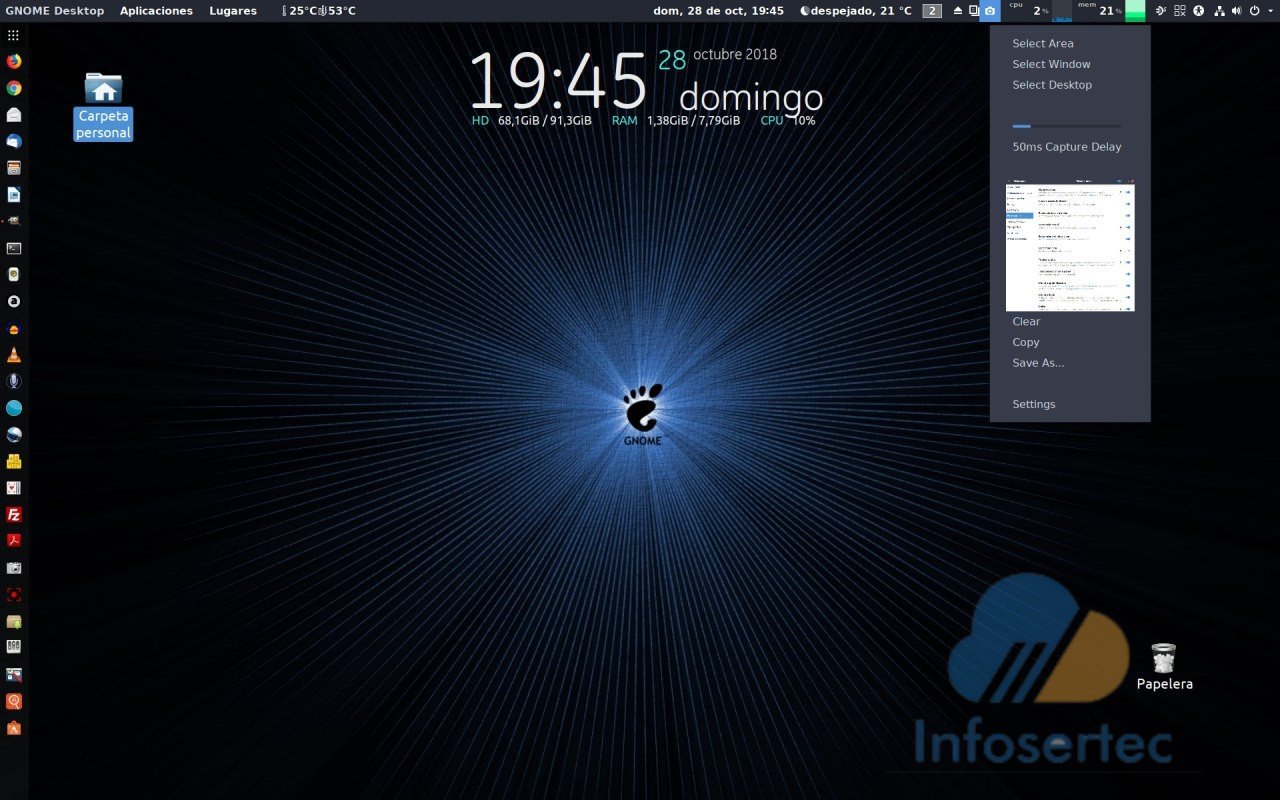The width and height of the screenshot is (1280, 800).
Task: Click the screenshot preview thumbnail
Action: click(x=1070, y=247)
